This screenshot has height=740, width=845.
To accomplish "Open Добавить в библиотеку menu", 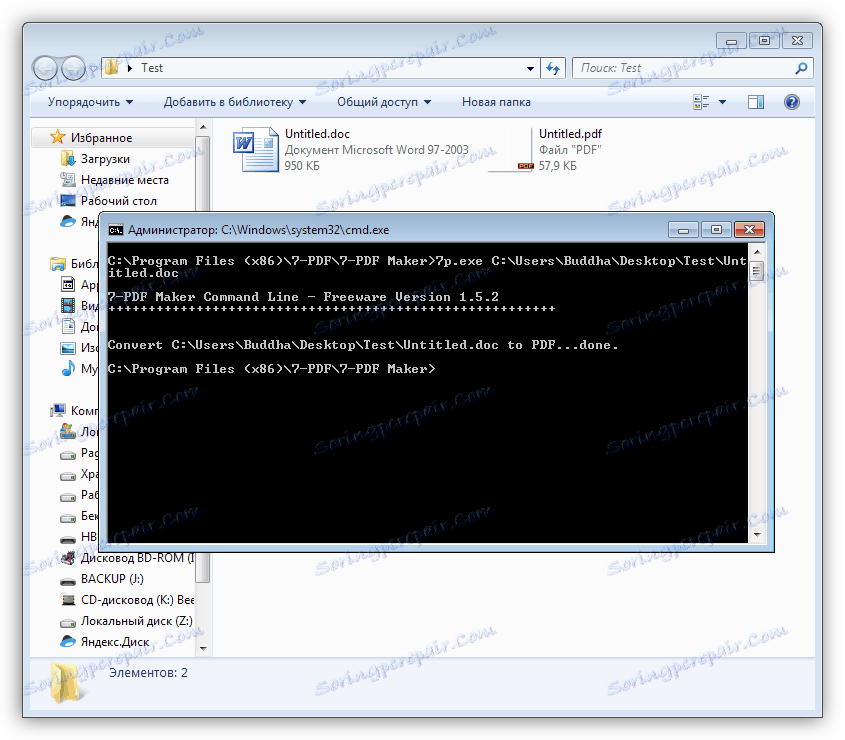I will pos(234,102).
